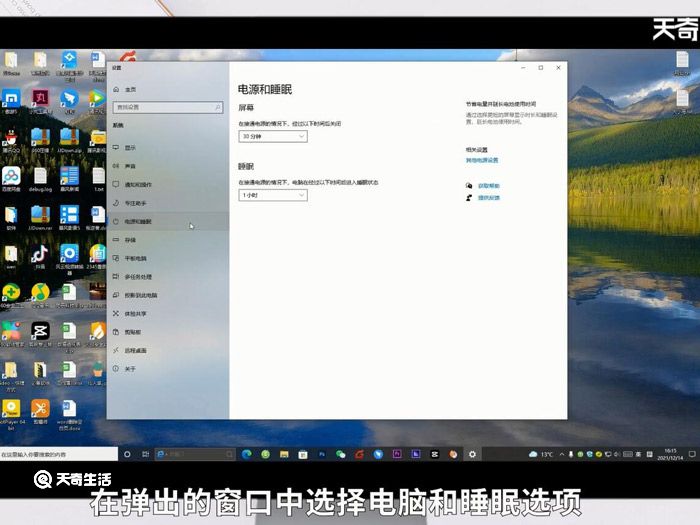Open 剪映 CapCut desktop icon
700x525 pixels.
tap(40, 334)
